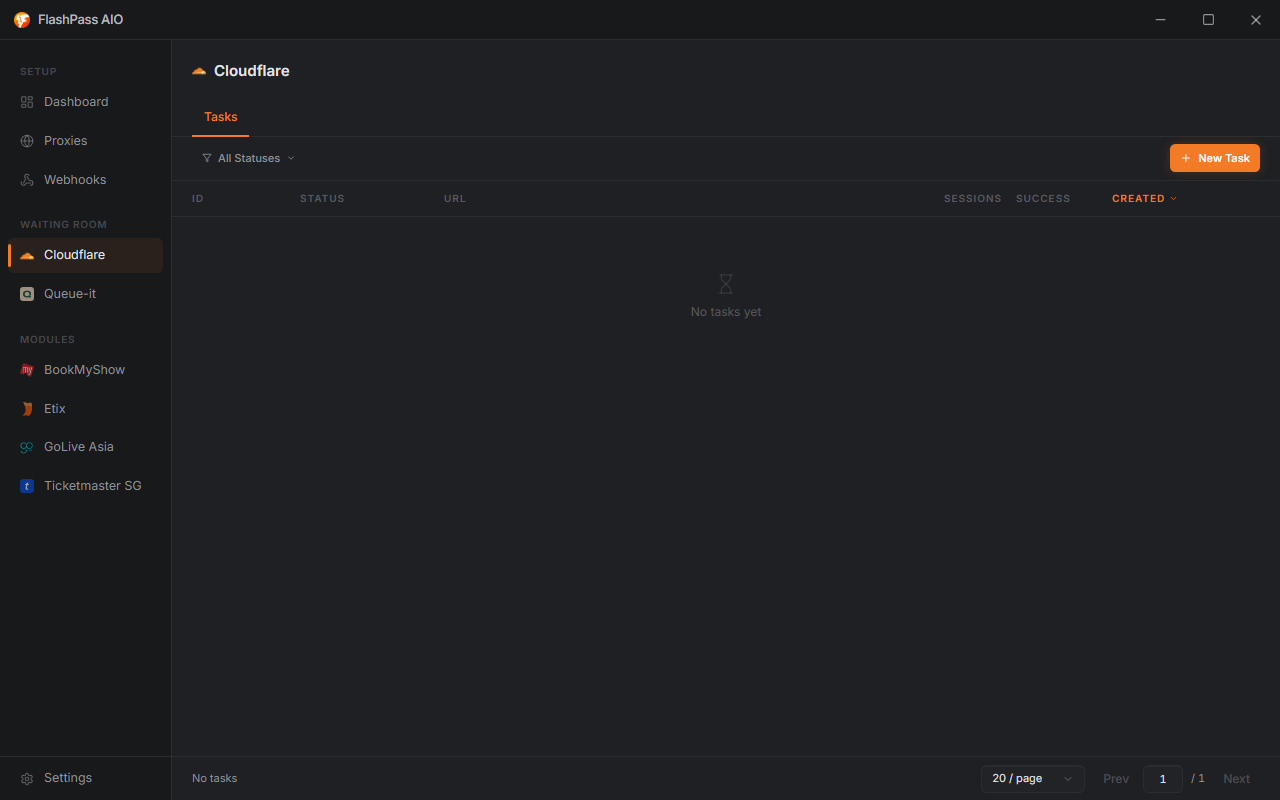
Task: Switch to the Tasks tab
Action: [221, 117]
